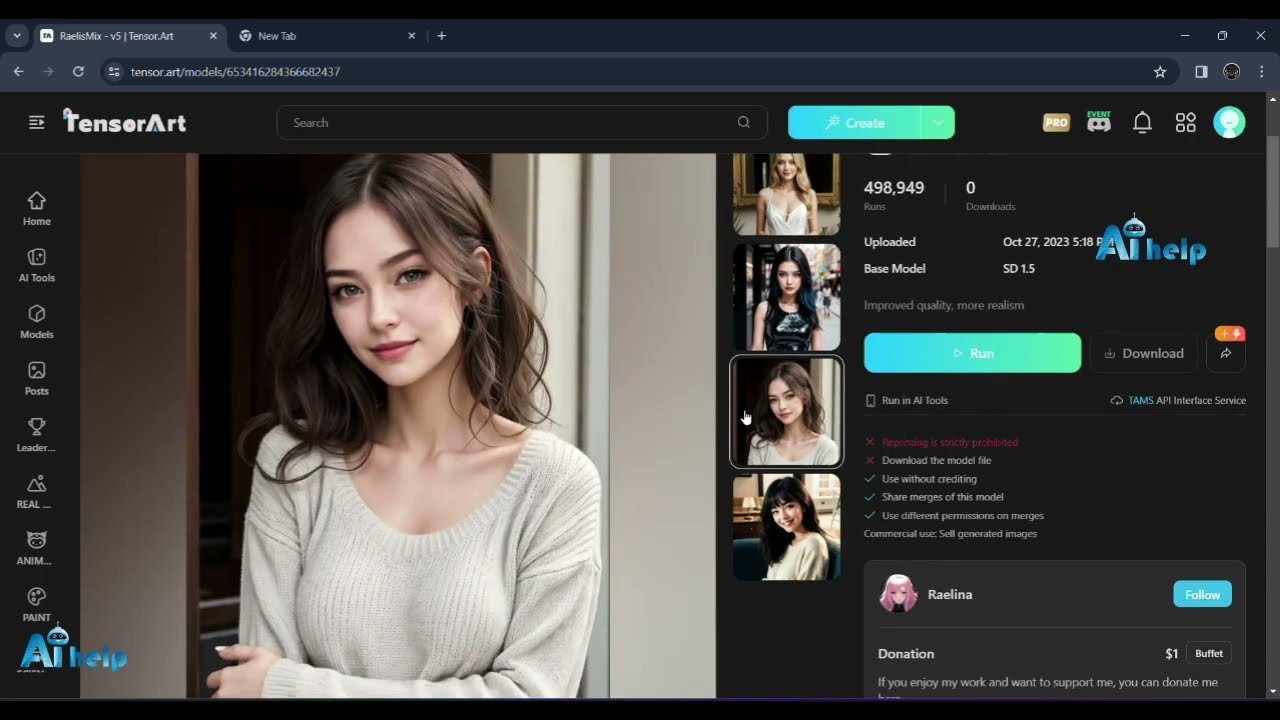Screen dimensions: 1280x720
Task: Open Run in AI Tools link
Action: 907,400
